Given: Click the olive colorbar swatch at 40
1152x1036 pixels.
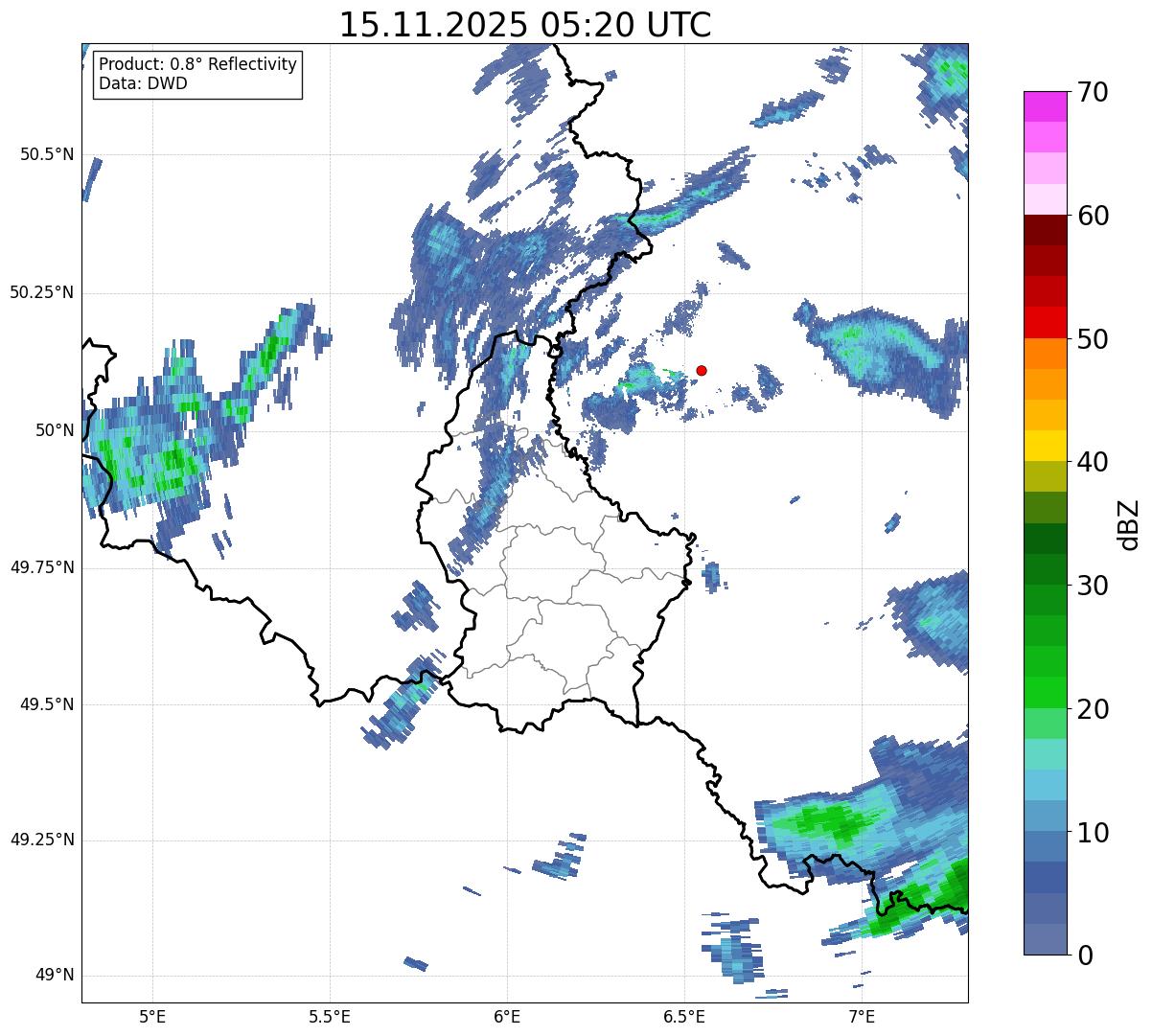Looking at the screenshot, I should click(x=1045, y=477).
